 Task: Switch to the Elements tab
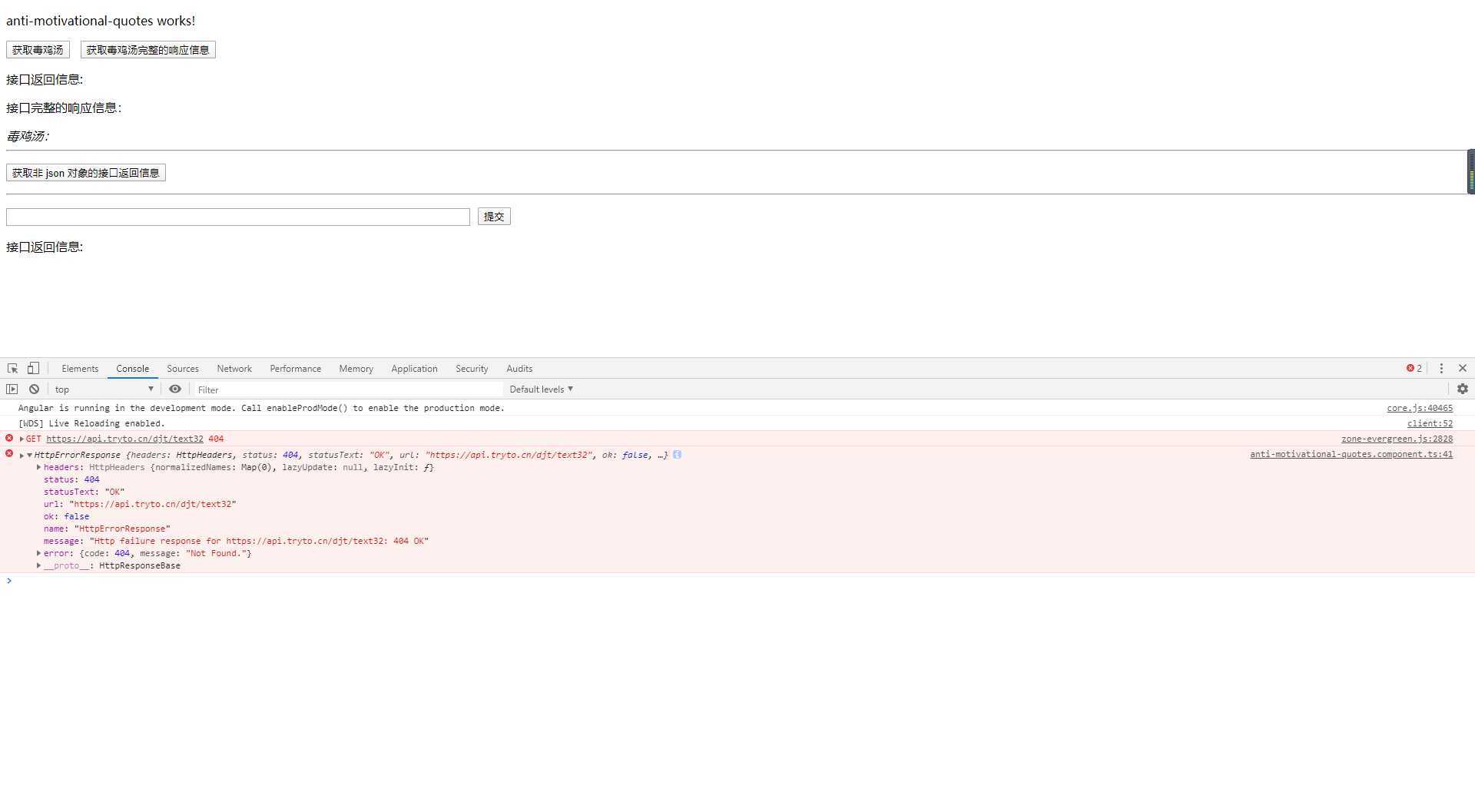[x=80, y=369]
